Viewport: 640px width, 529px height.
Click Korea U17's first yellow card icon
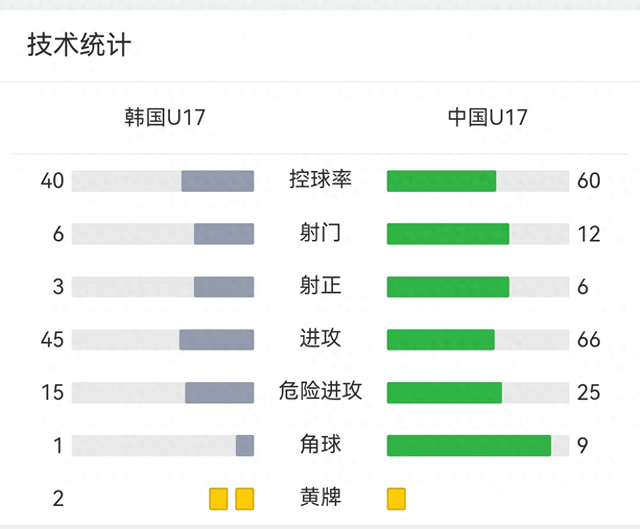218,499
